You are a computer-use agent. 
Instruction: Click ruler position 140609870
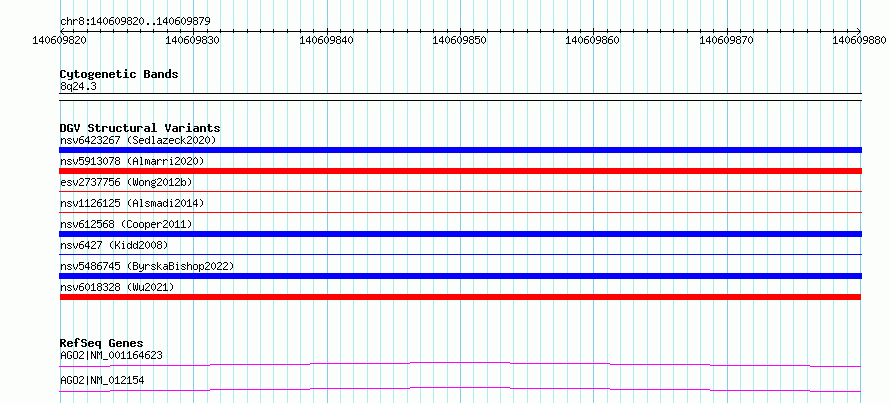[727, 40]
